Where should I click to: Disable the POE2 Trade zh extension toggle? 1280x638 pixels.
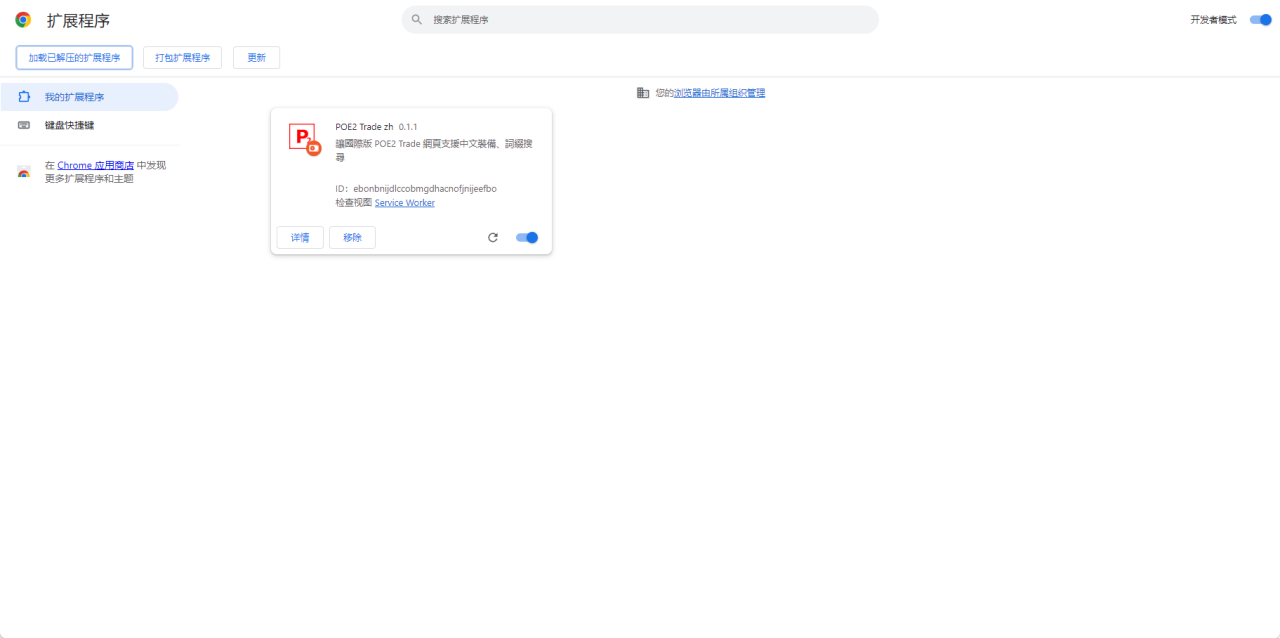click(527, 238)
